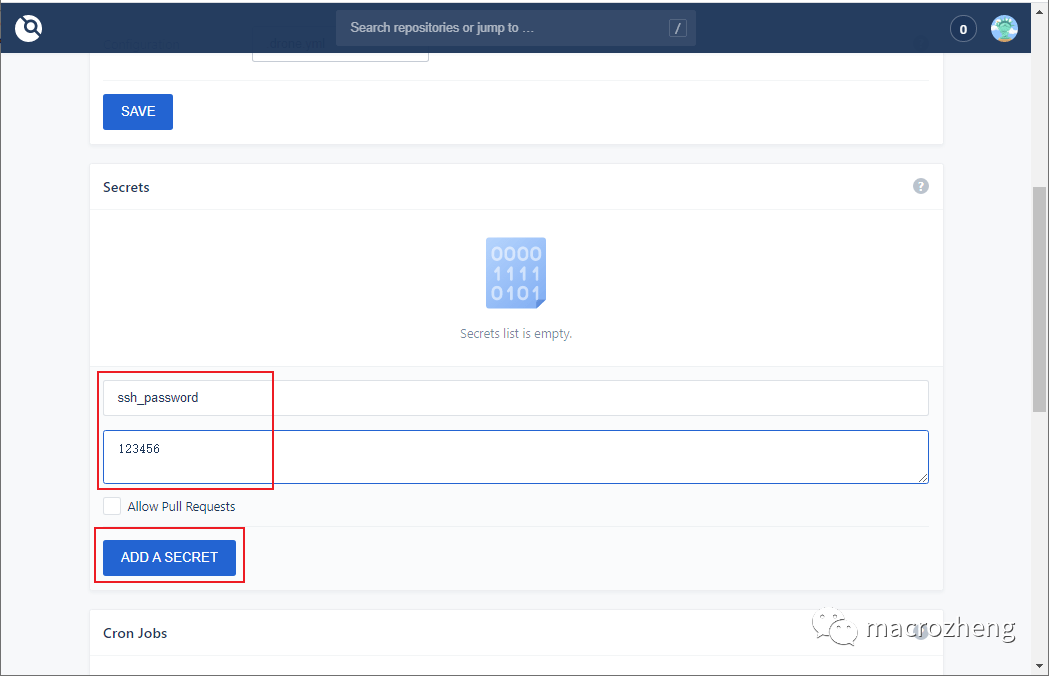Click the Allow Pull Requests label
This screenshot has height=676, width=1049.
[181, 506]
